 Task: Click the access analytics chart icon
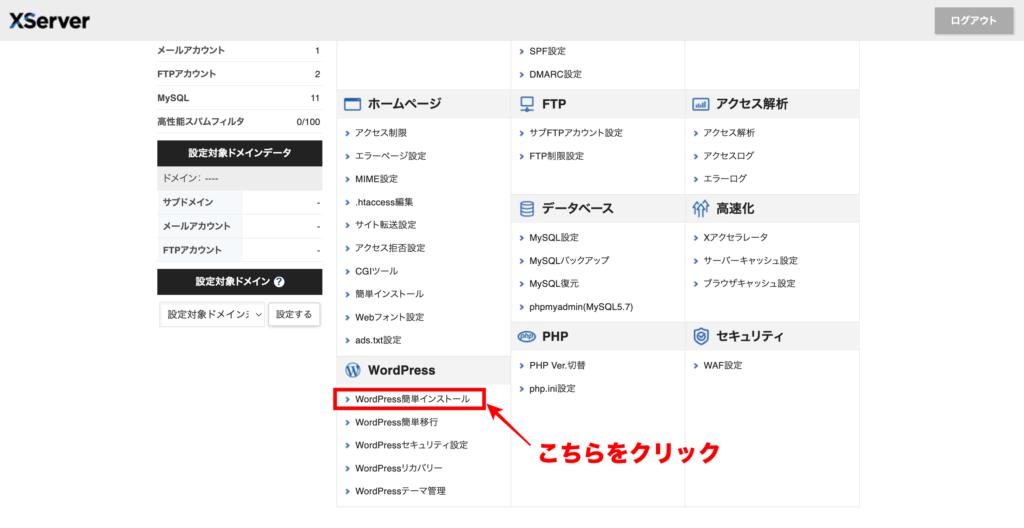point(701,104)
